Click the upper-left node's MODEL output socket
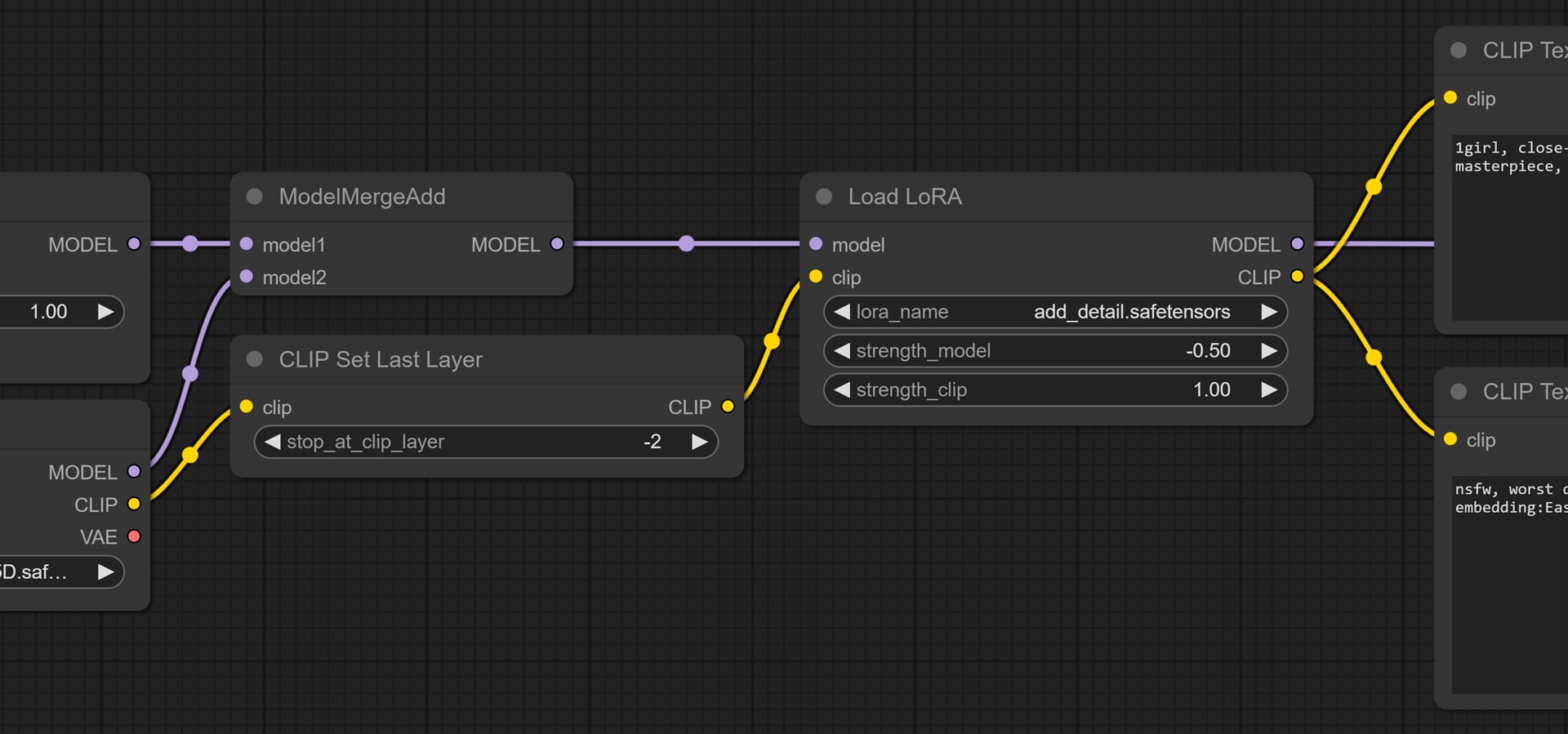 pos(134,244)
